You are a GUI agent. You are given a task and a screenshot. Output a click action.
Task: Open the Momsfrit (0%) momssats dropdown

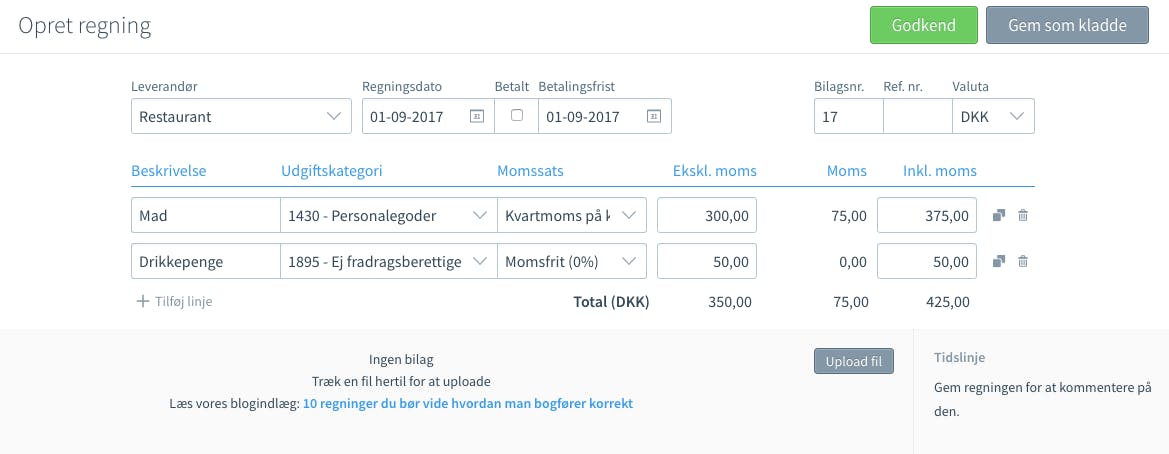tap(572, 262)
